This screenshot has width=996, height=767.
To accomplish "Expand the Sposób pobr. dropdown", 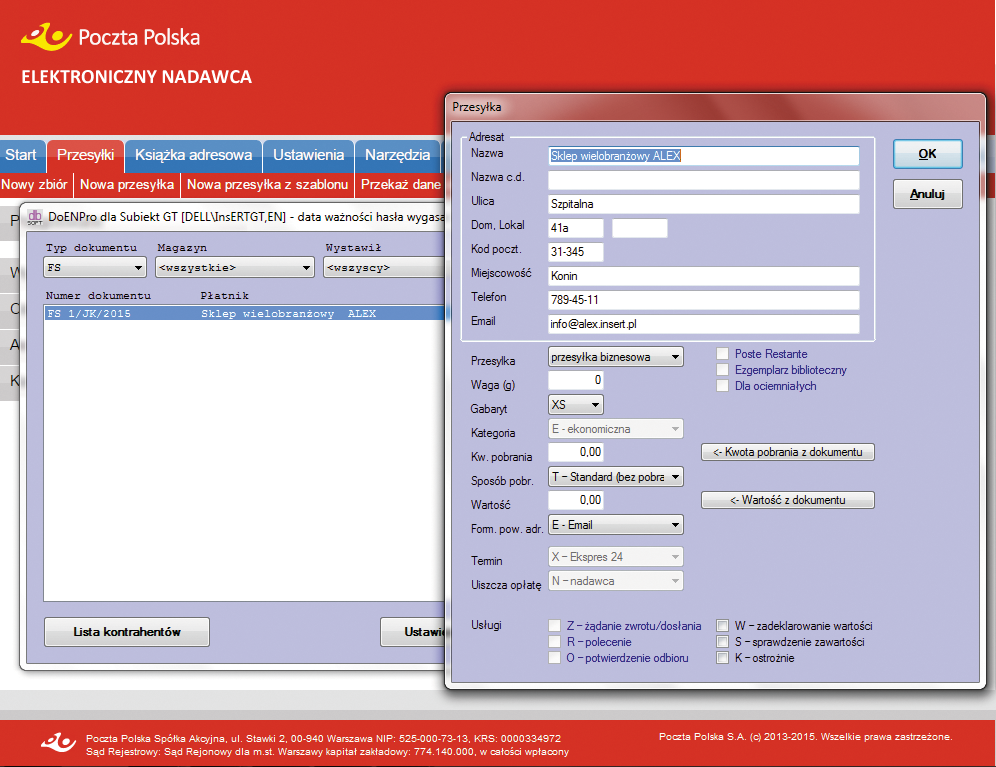I will point(616,477).
